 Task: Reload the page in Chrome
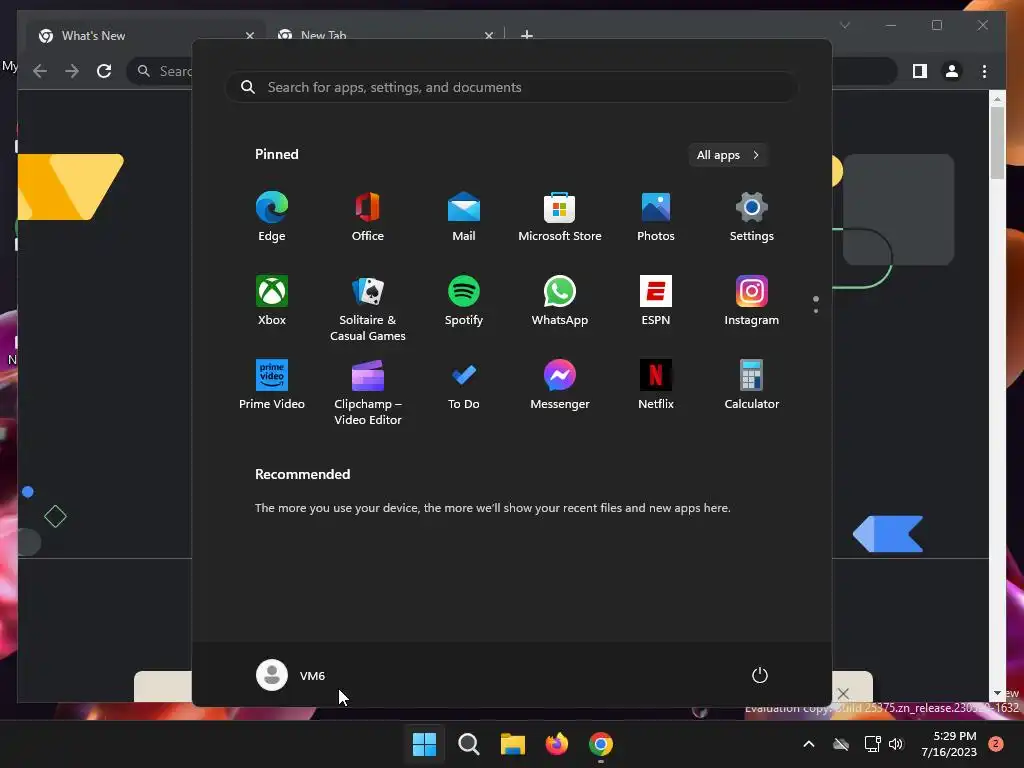104,71
